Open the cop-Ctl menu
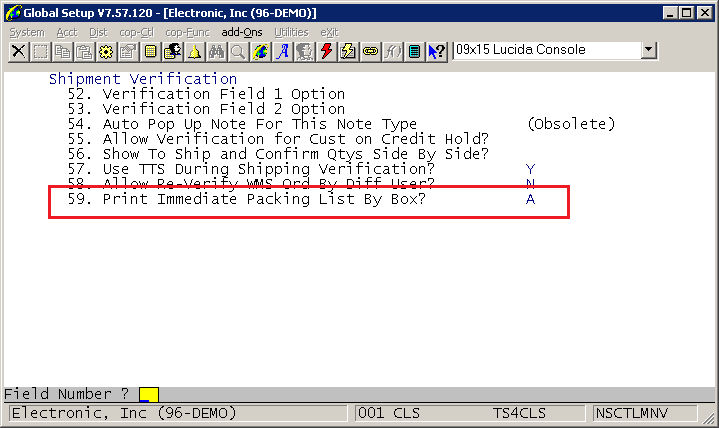719x428 pixels. (136, 32)
